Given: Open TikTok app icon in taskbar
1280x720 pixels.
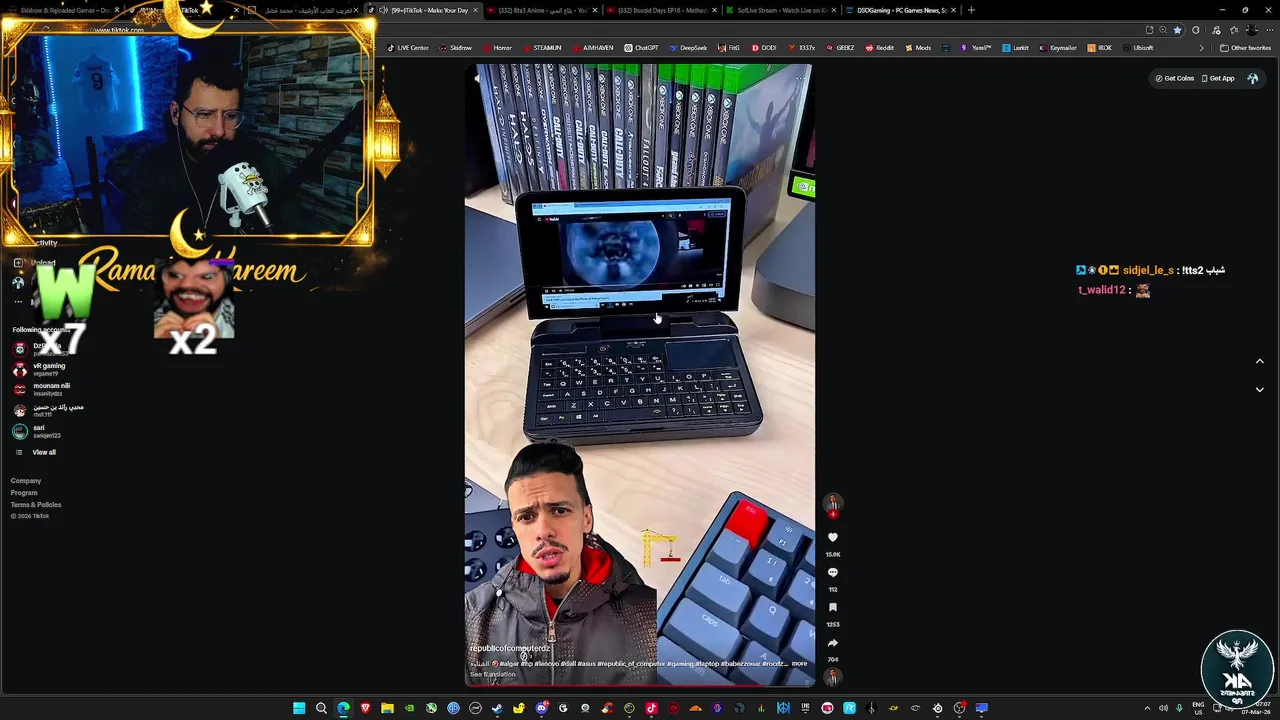Looking at the screenshot, I should click(651, 708).
